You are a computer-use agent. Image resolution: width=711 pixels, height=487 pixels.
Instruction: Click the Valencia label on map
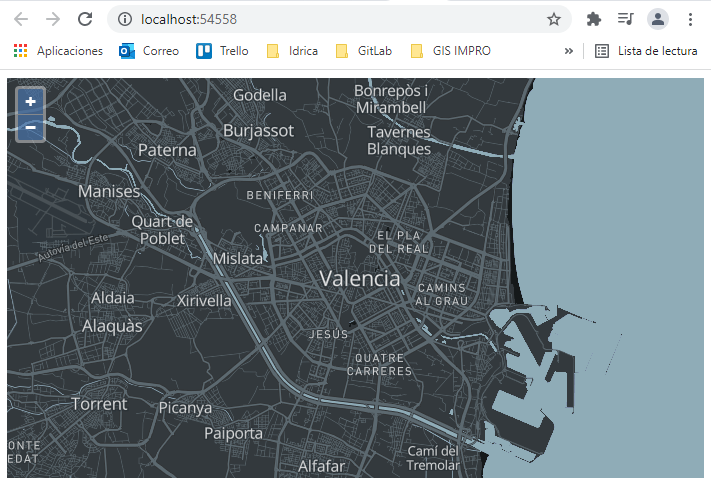click(360, 279)
